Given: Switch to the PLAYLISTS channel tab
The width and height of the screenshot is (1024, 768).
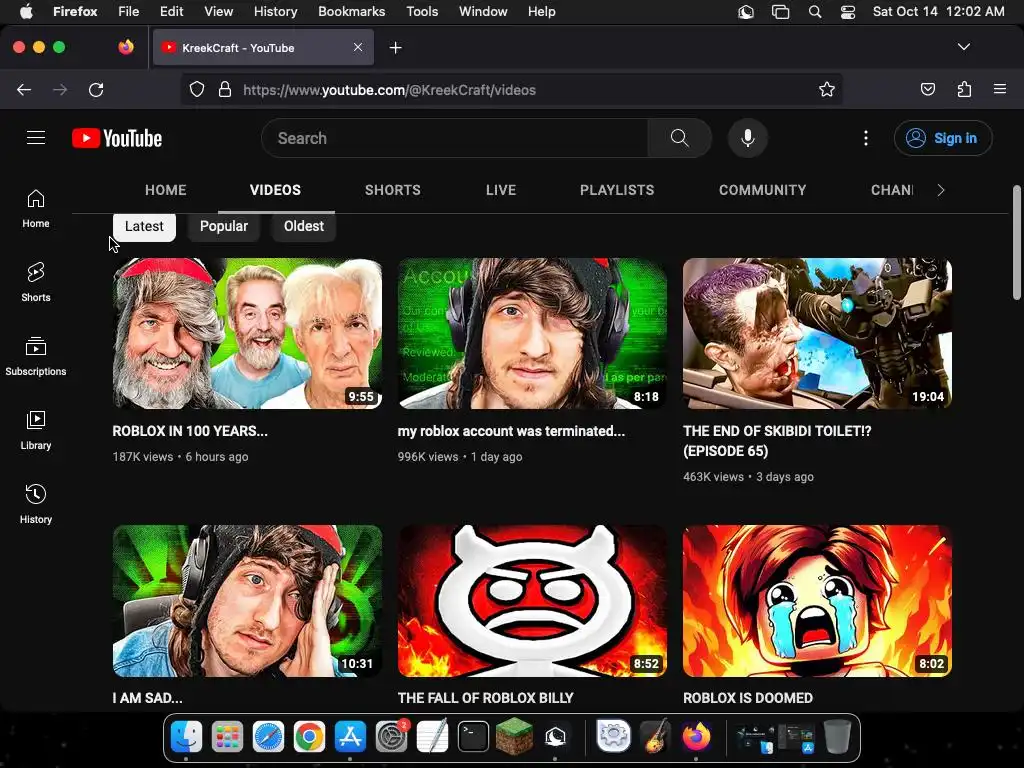Looking at the screenshot, I should click(617, 190).
